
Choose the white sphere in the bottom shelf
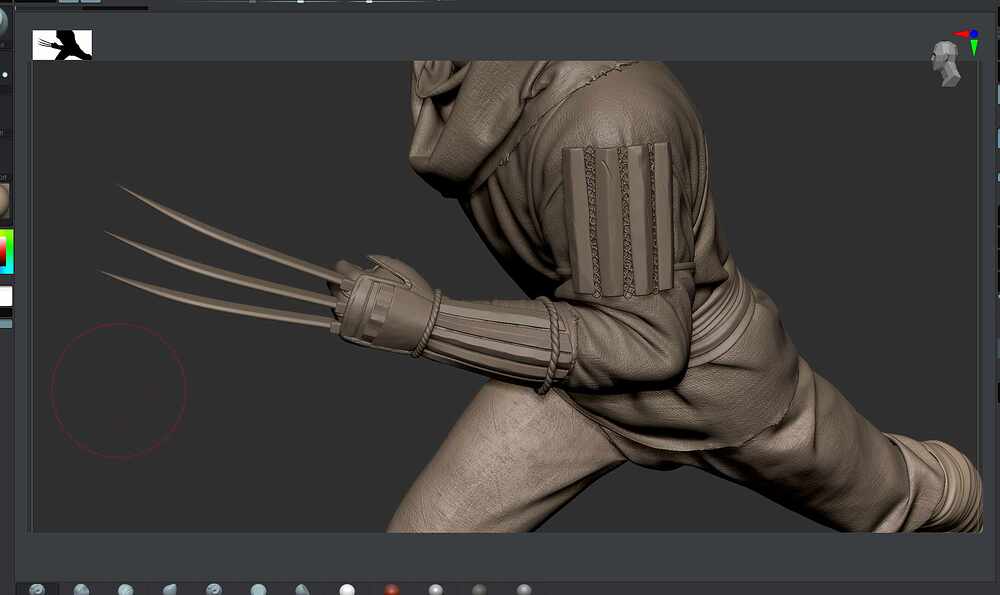tap(347, 590)
